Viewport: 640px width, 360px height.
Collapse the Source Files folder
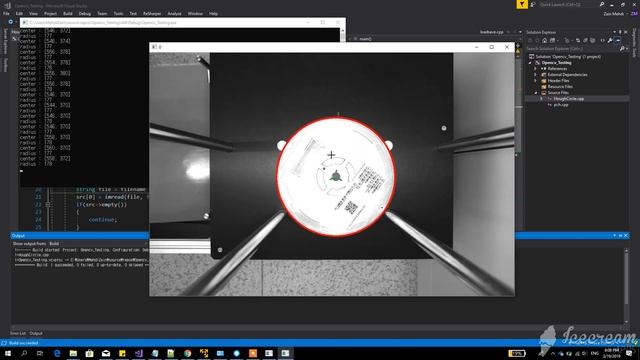pos(536,93)
